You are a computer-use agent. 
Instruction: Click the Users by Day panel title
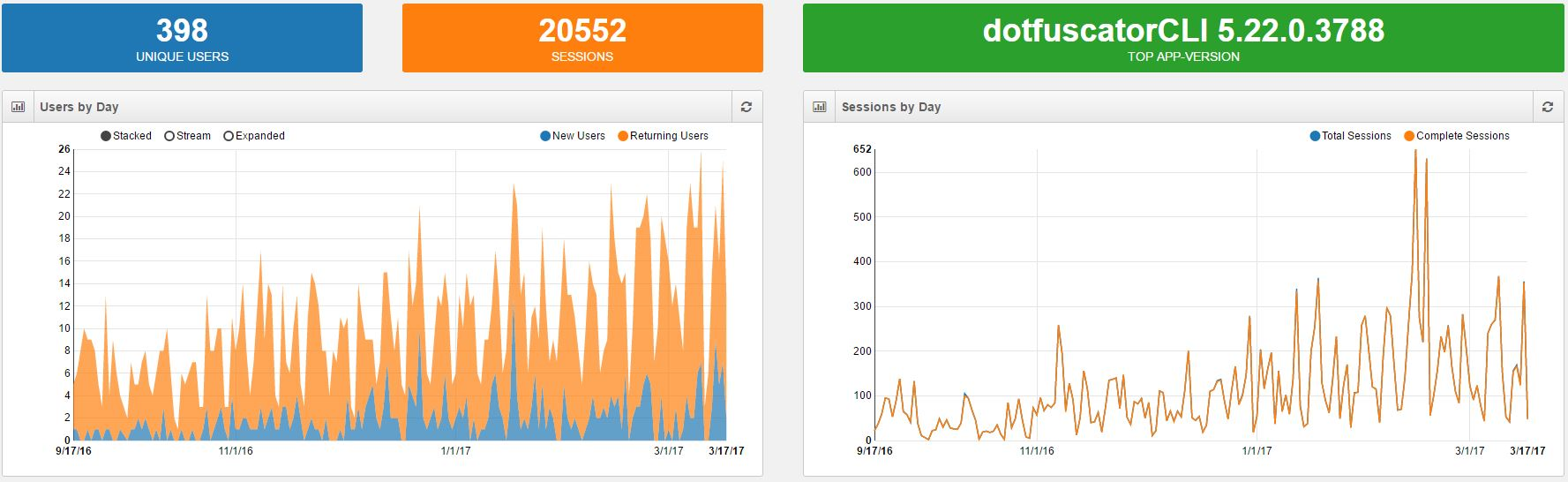pos(79,107)
